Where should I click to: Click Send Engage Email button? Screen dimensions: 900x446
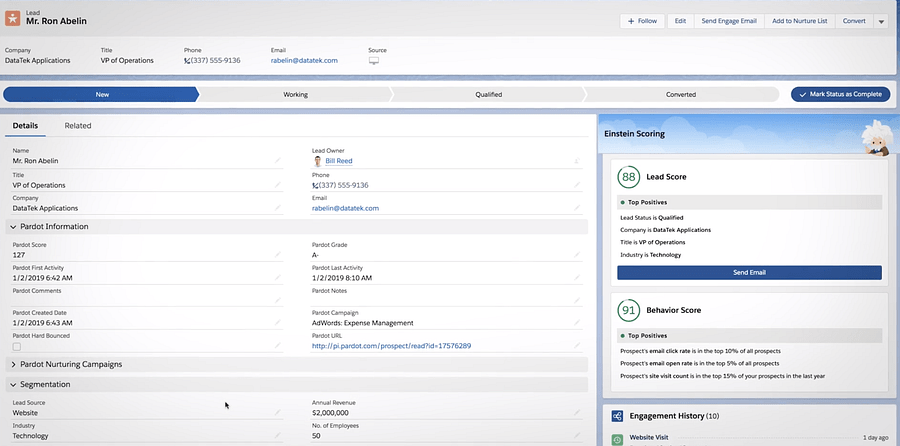point(729,21)
